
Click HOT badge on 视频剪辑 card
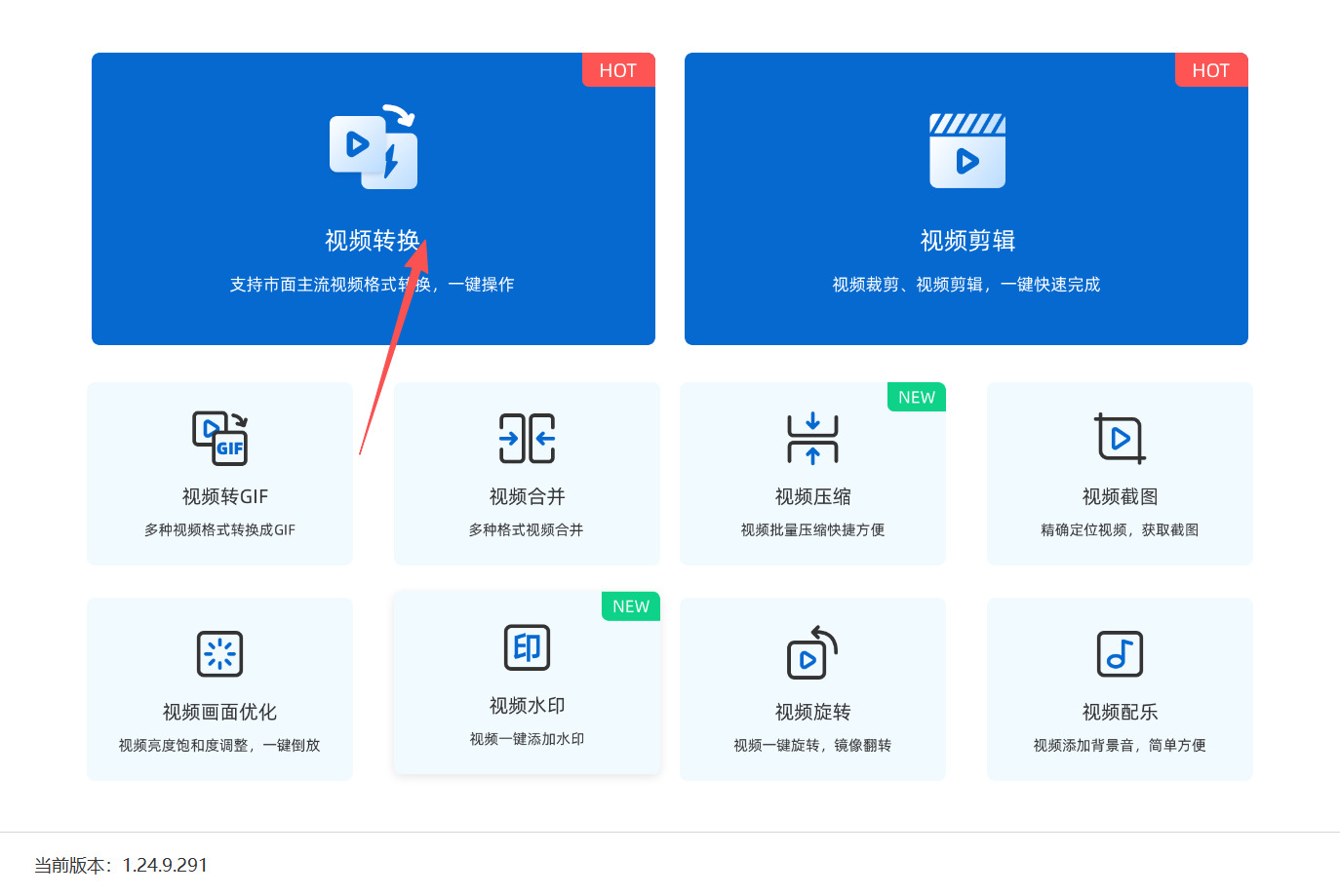pos(1211,70)
